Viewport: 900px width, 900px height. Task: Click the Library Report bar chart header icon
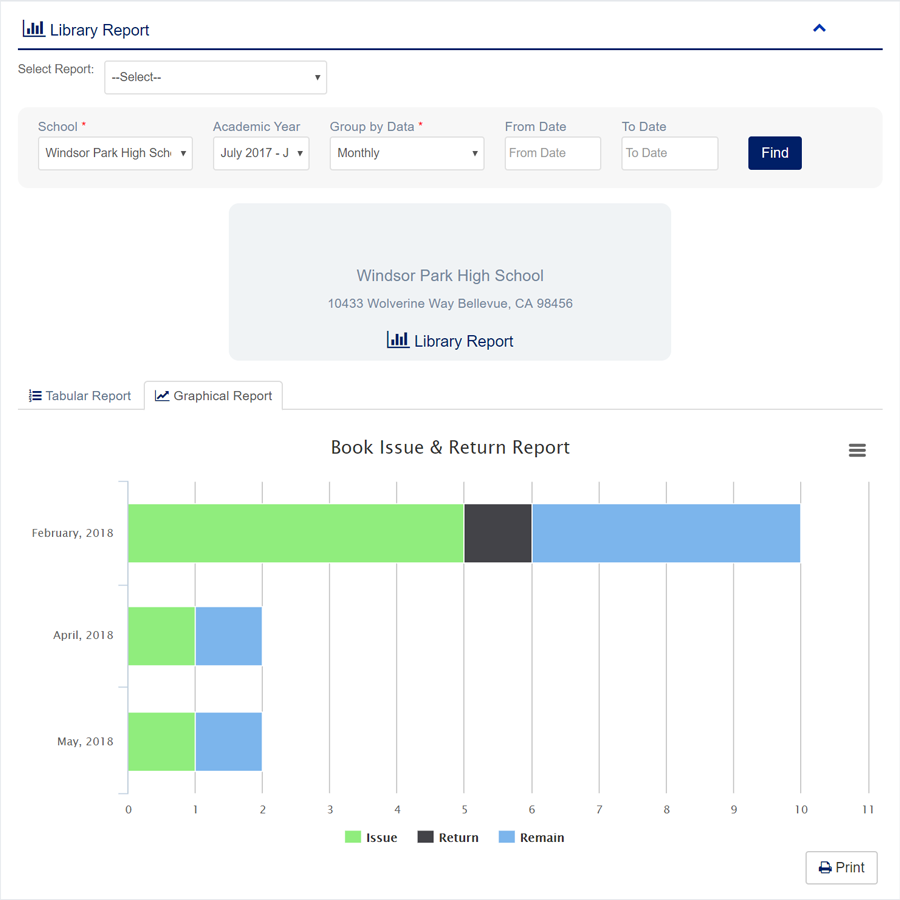point(33,29)
